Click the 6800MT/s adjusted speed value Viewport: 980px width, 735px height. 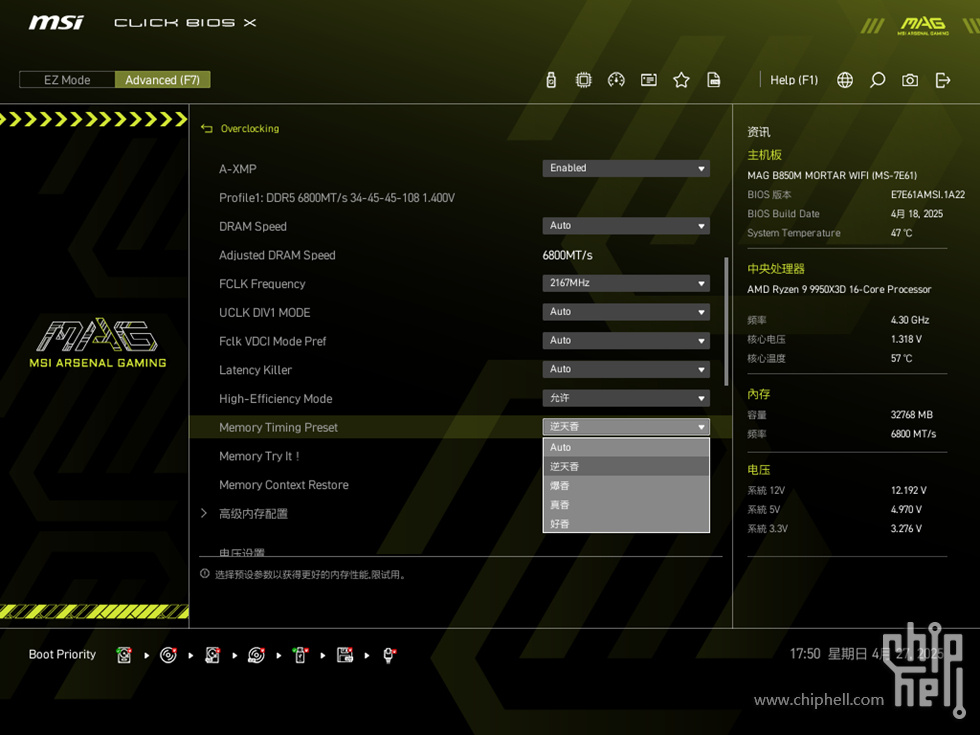point(568,255)
